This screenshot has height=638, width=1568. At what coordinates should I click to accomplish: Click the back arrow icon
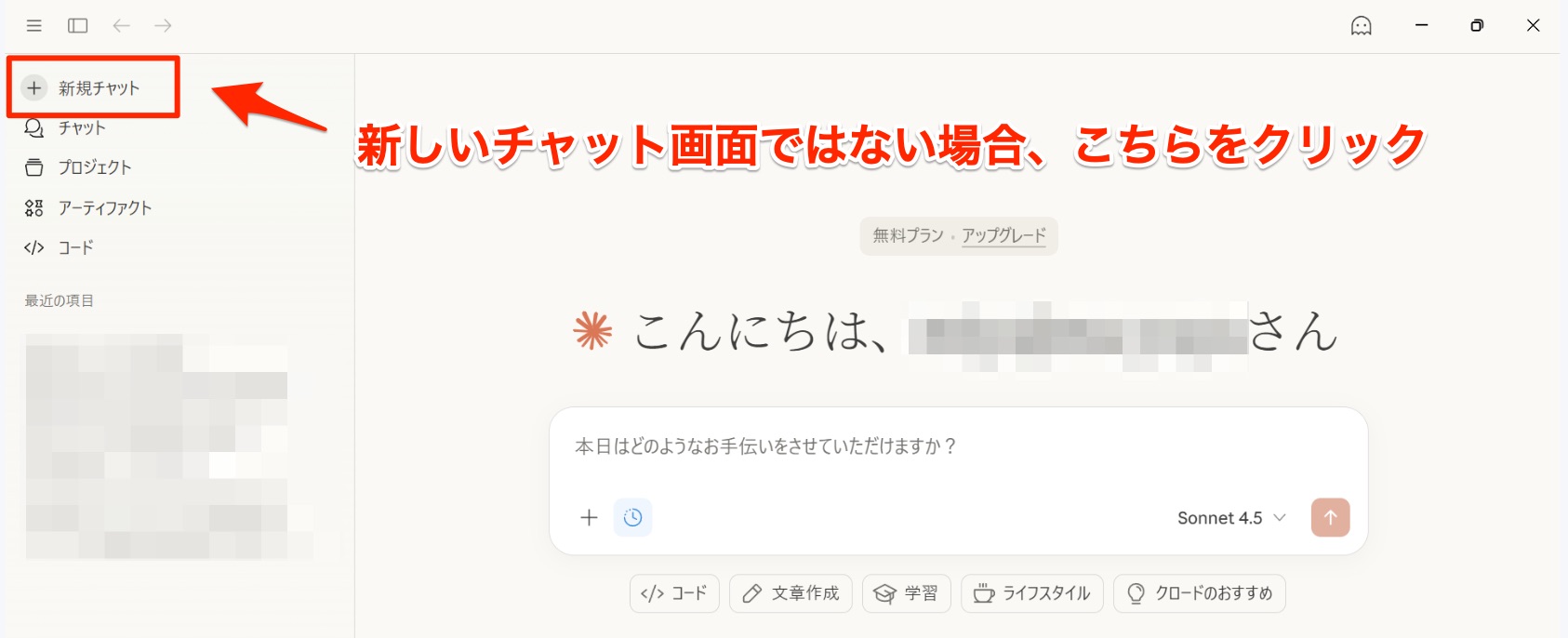pos(121,26)
